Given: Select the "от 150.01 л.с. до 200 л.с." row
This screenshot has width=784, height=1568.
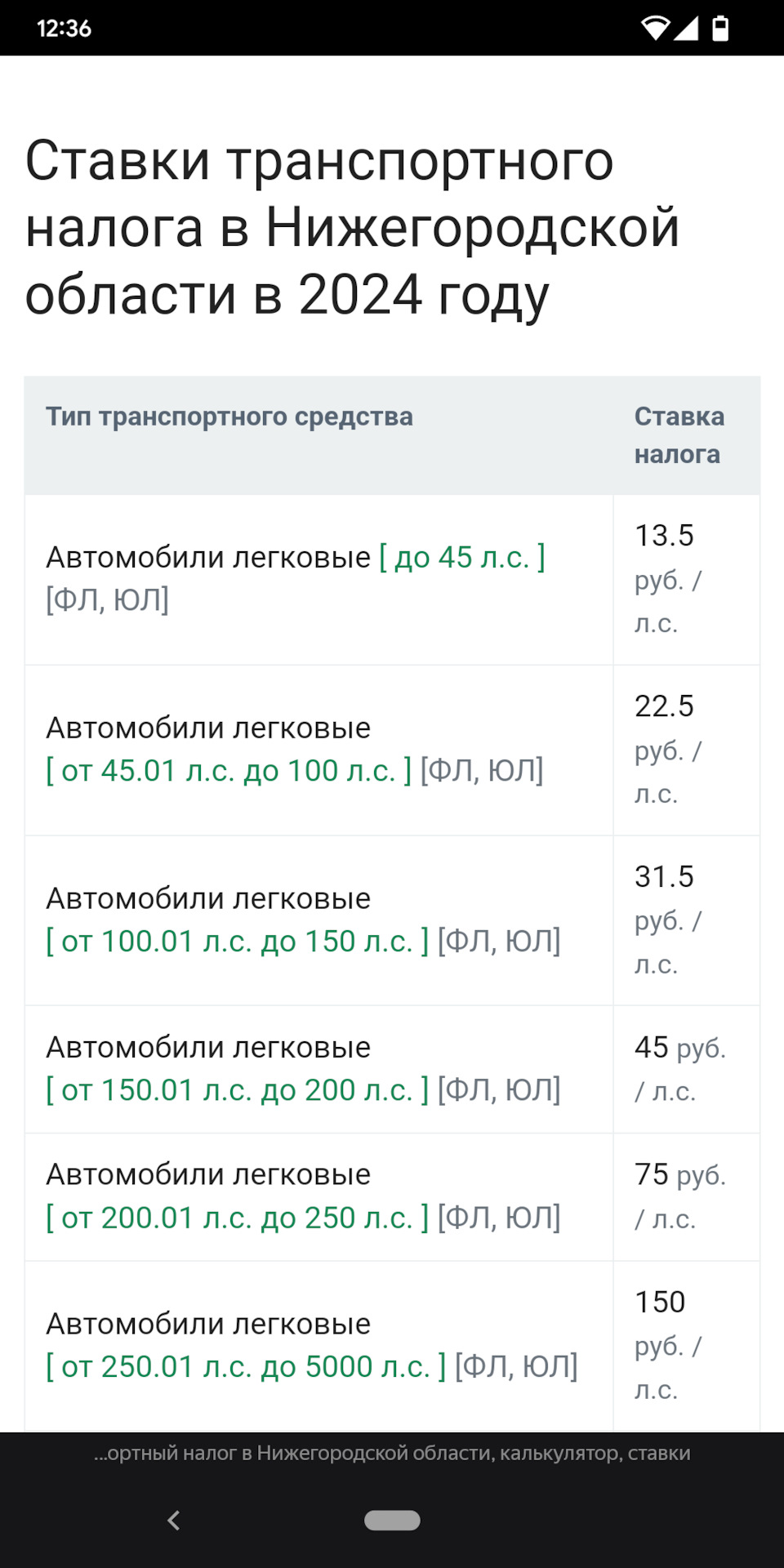Looking at the screenshot, I should pyautogui.click(x=303, y=1068).
